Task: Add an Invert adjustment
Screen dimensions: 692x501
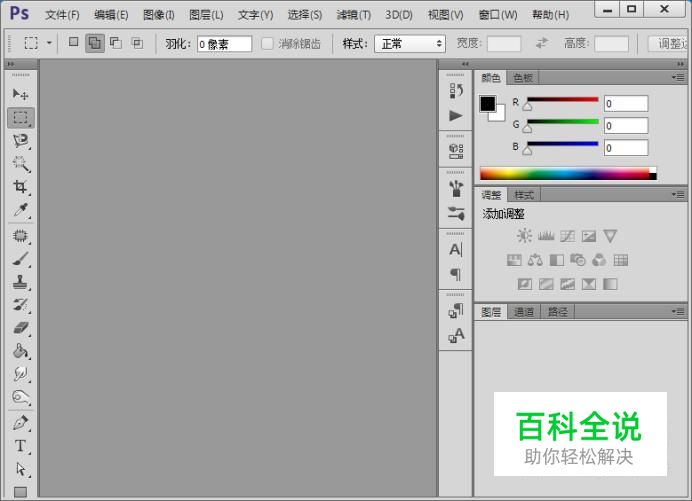Action: [x=524, y=284]
